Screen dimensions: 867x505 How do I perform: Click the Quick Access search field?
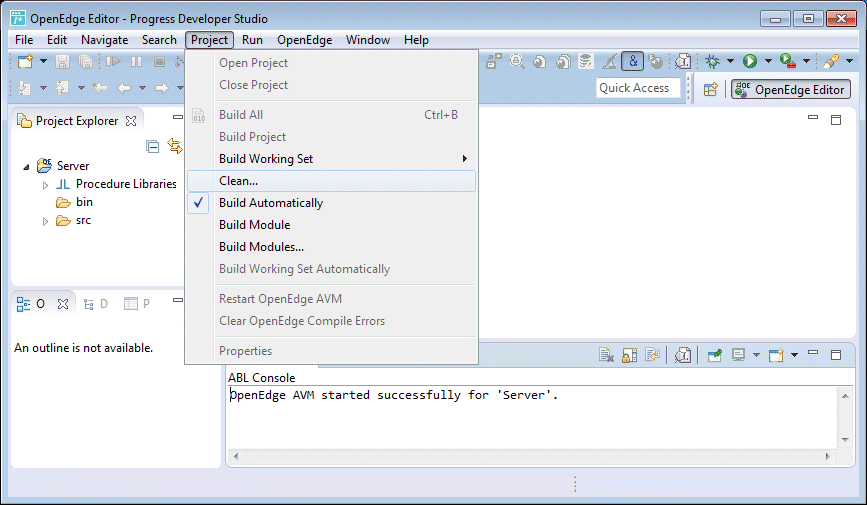click(638, 88)
